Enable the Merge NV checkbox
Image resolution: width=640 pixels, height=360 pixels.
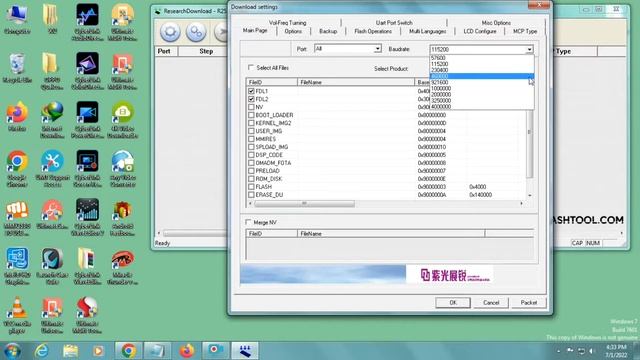(248, 222)
